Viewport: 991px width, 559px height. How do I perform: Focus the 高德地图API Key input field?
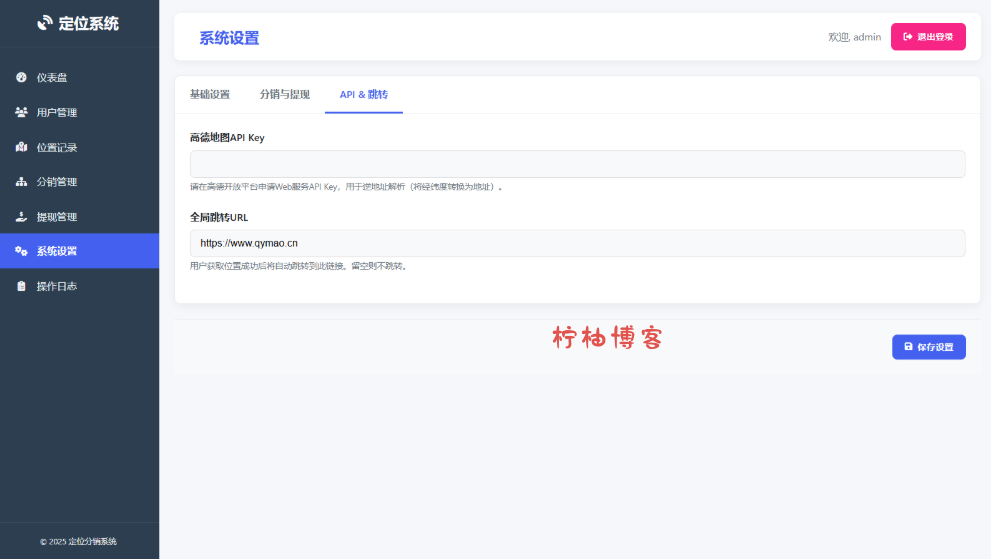click(x=577, y=164)
